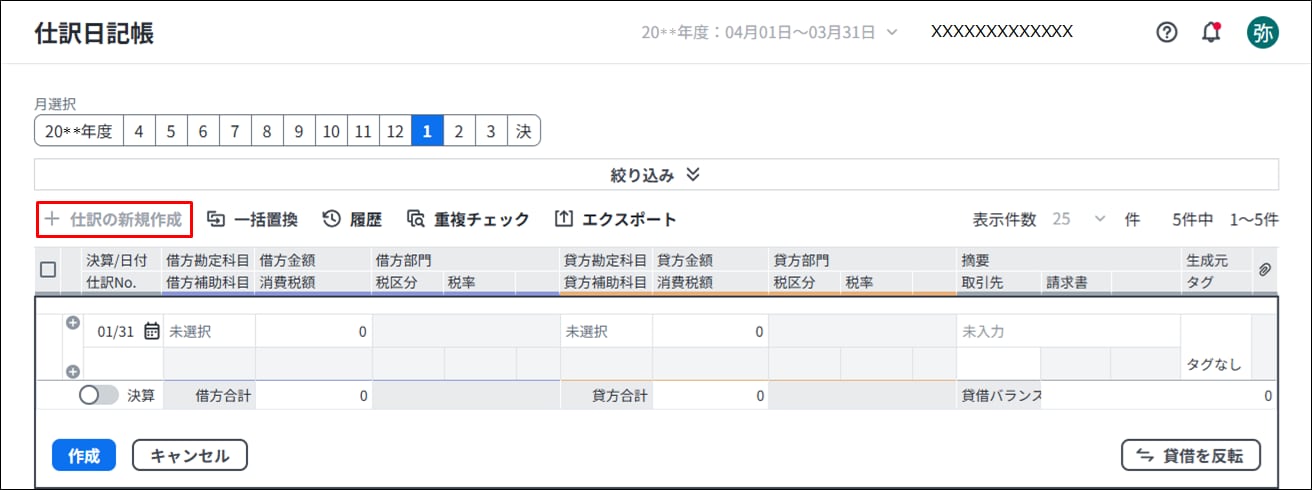The height and width of the screenshot is (490, 1312).
Task: Select month 12 tab
Action: (x=395, y=131)
